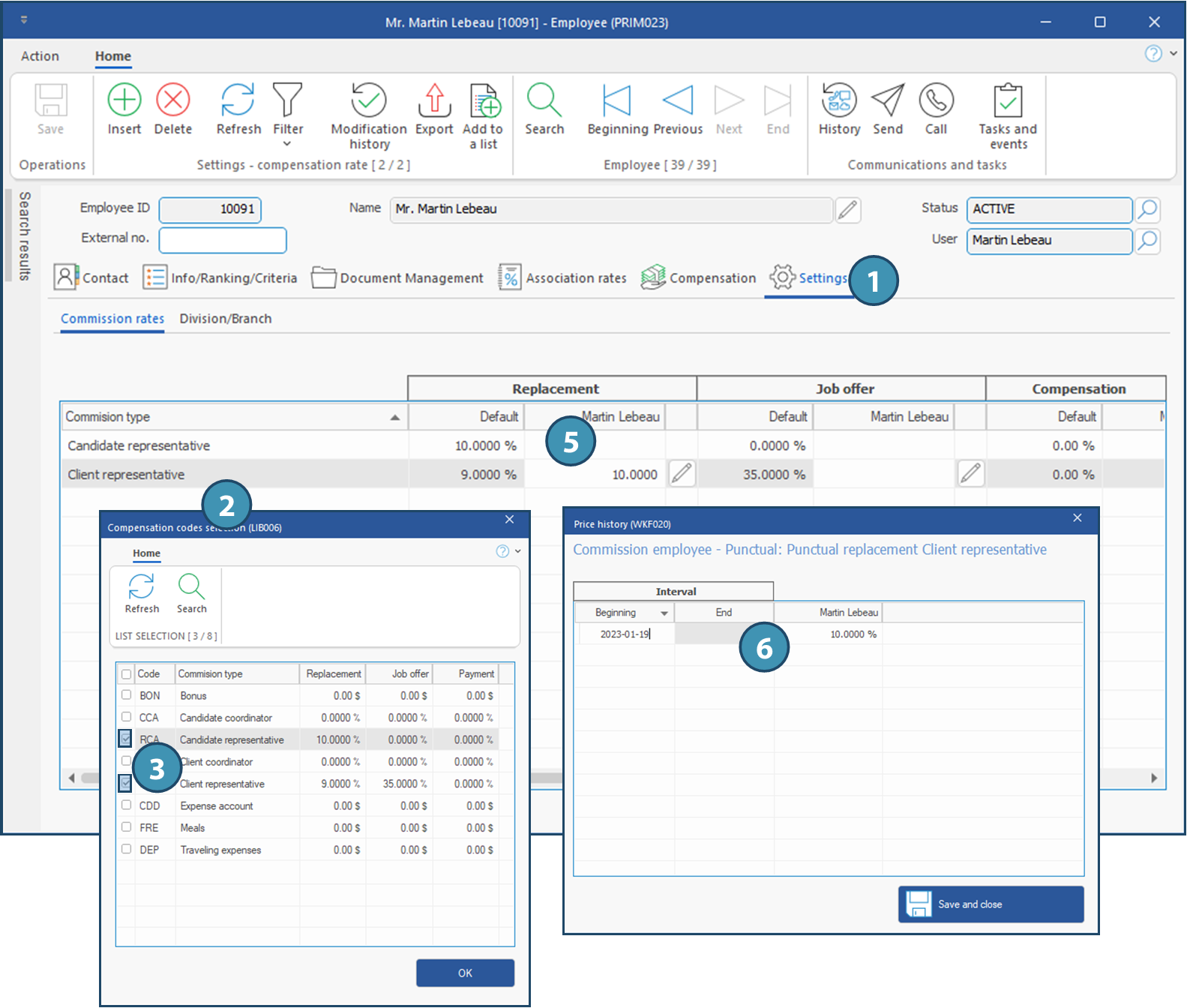
Task: Click the Call phone icon
Action: point(936,100)
